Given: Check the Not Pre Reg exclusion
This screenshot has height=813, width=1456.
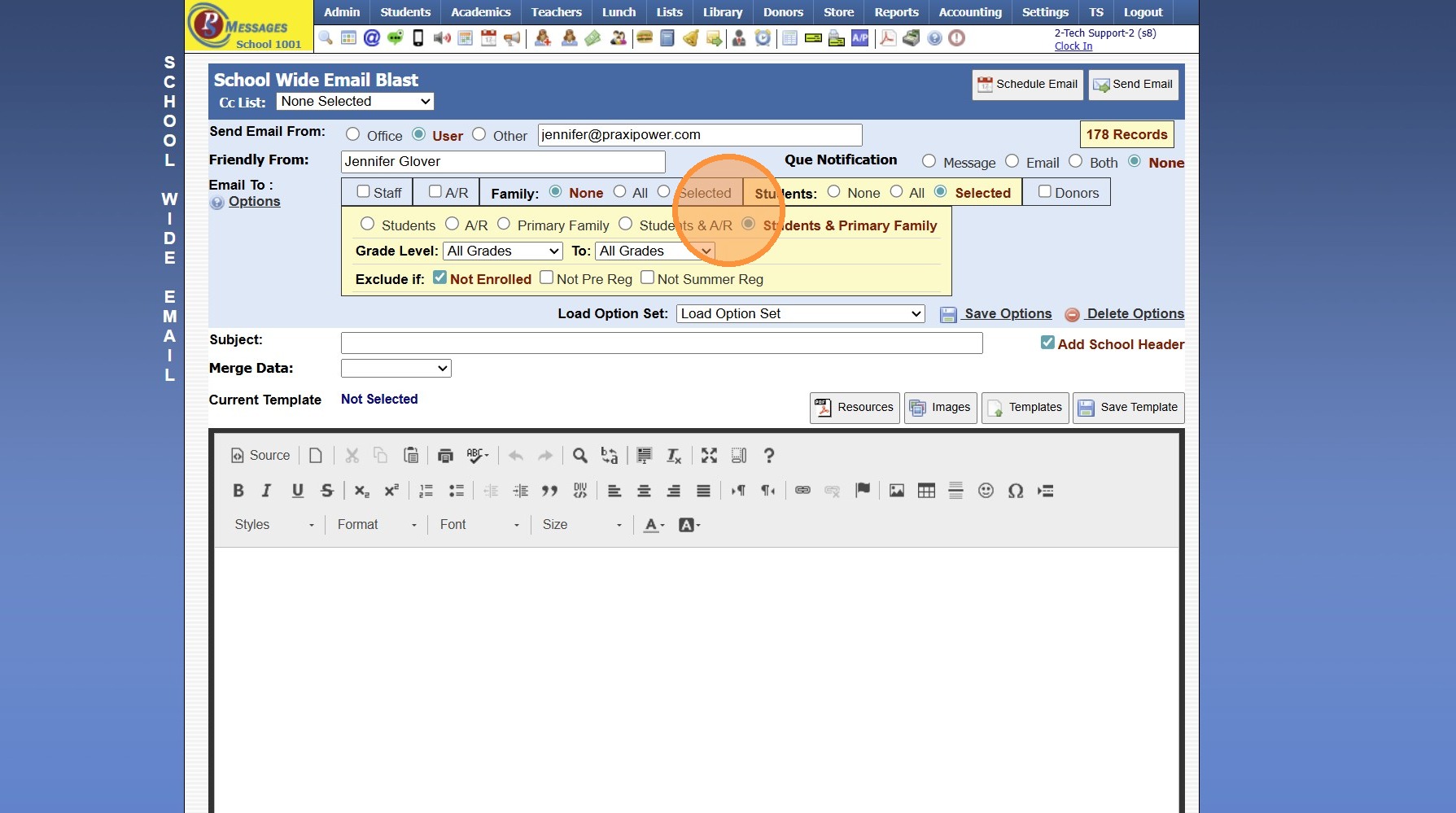Looking at the screenshot, I should pos(547,278).
